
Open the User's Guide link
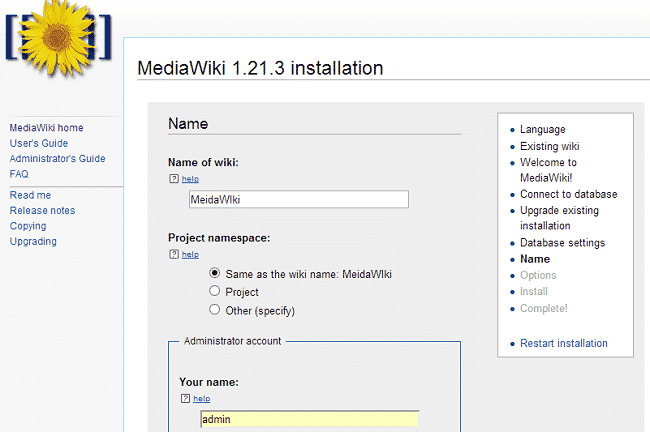(x=39, y=143)
